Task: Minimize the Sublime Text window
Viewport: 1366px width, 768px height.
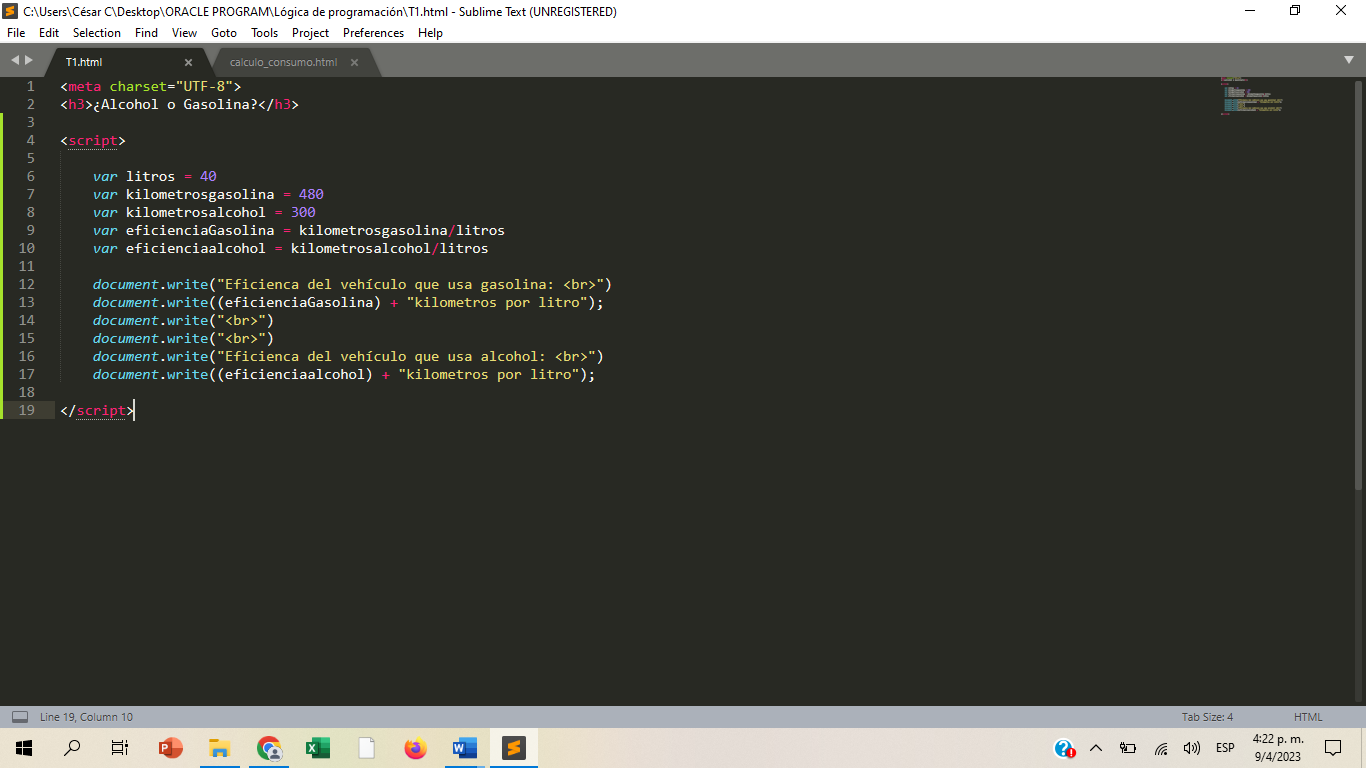Action: pyautogui.click(x=1250, y=11)
